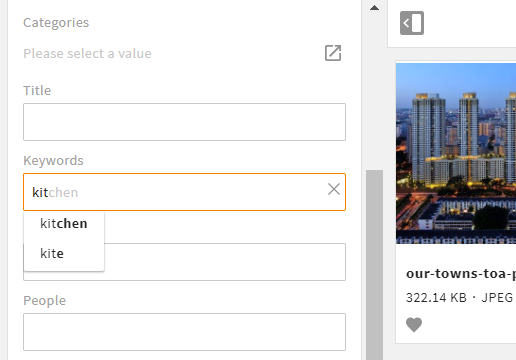Click into the Title input field
516x360 pixels.
tap(184, 122)
